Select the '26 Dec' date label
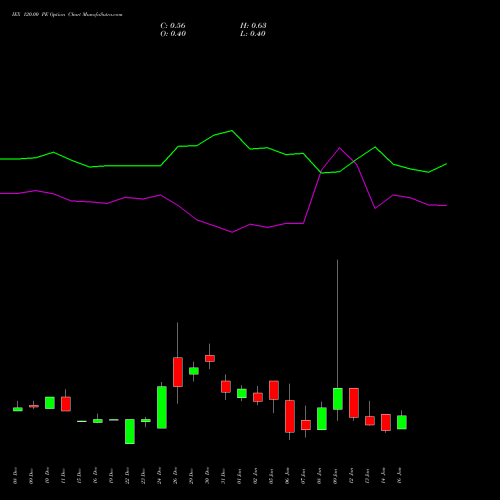500x500 pixels. click(x=175, y=476)
